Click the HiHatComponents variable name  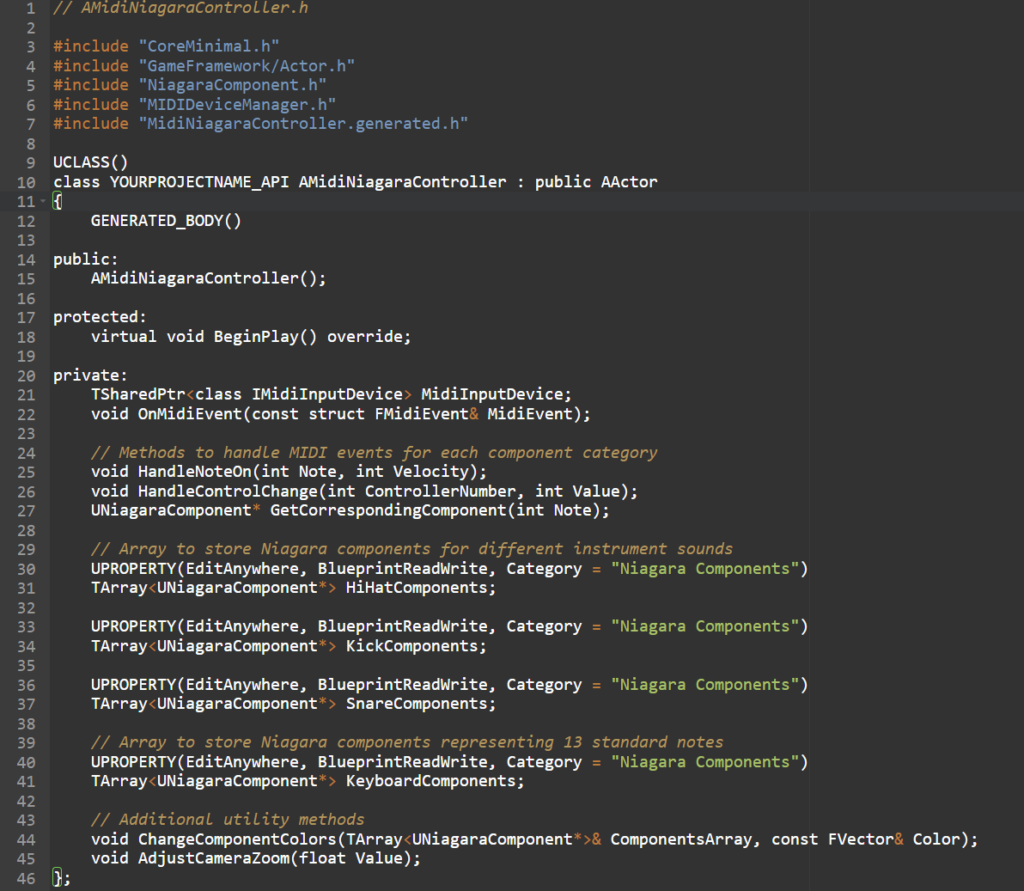click(417, 588)
